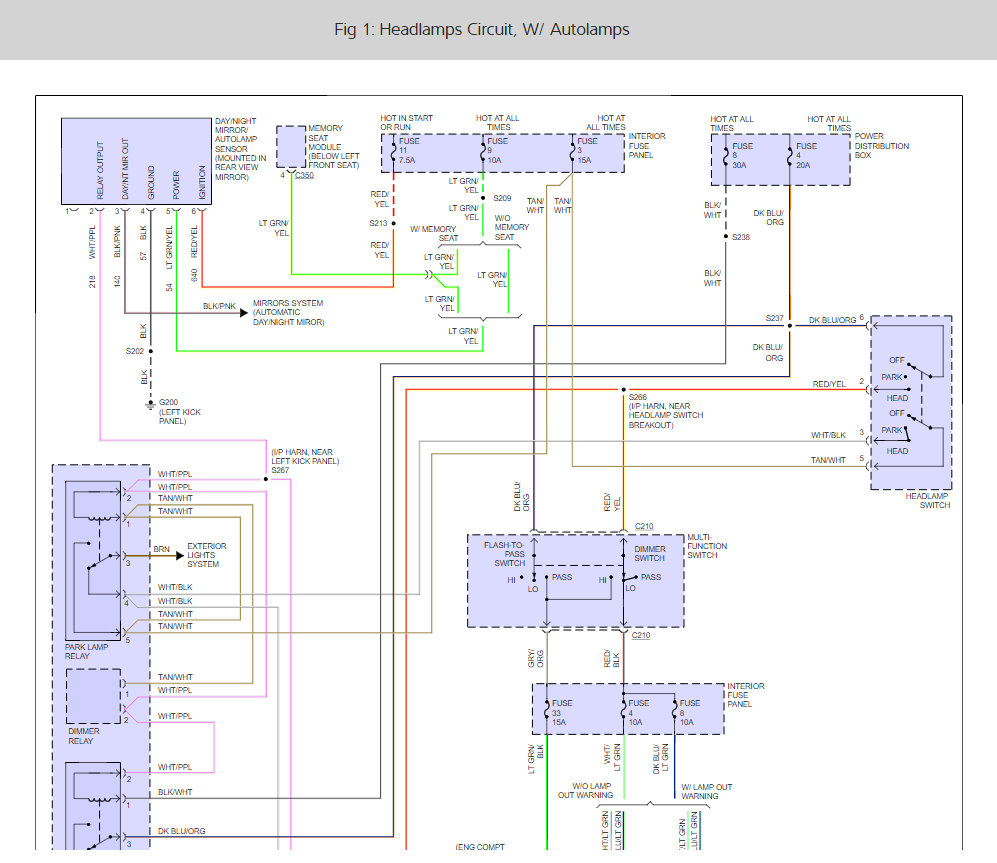Click the "RELAY OUTPUT" pin label in mirror sensor

[100, 170]
